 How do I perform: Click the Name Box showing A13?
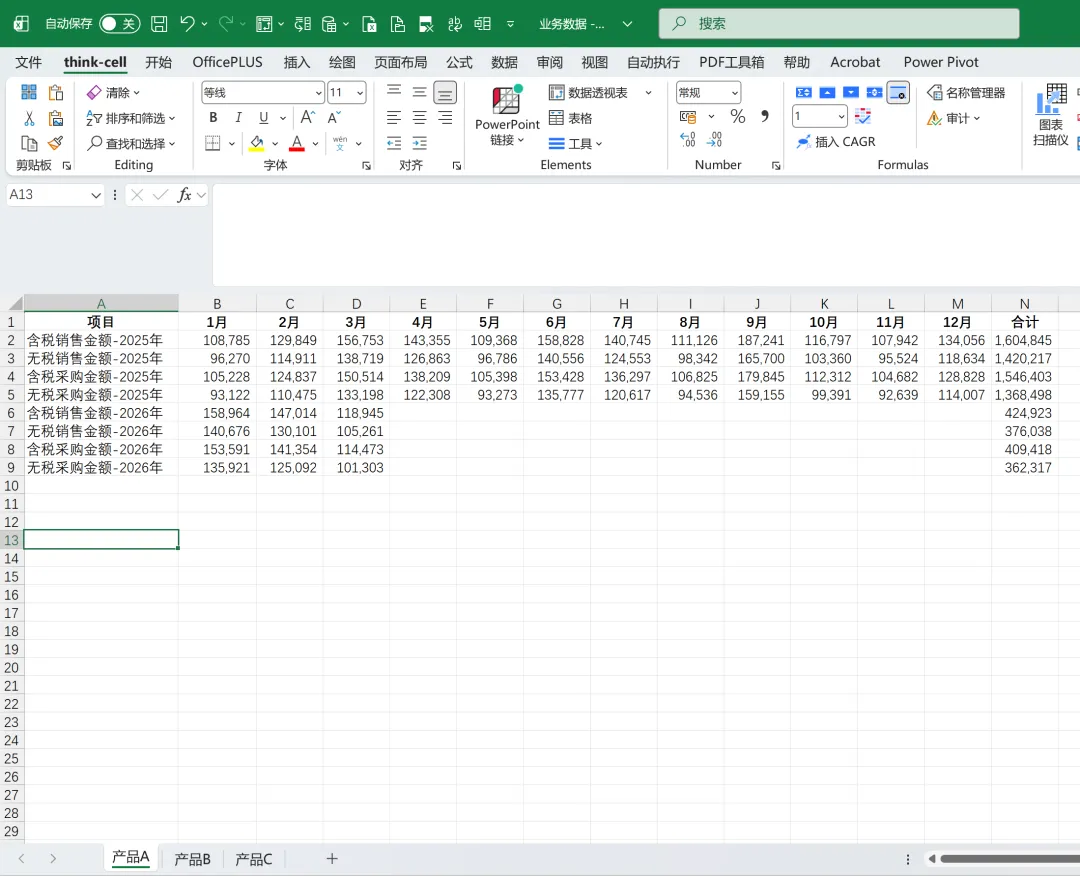55,195
